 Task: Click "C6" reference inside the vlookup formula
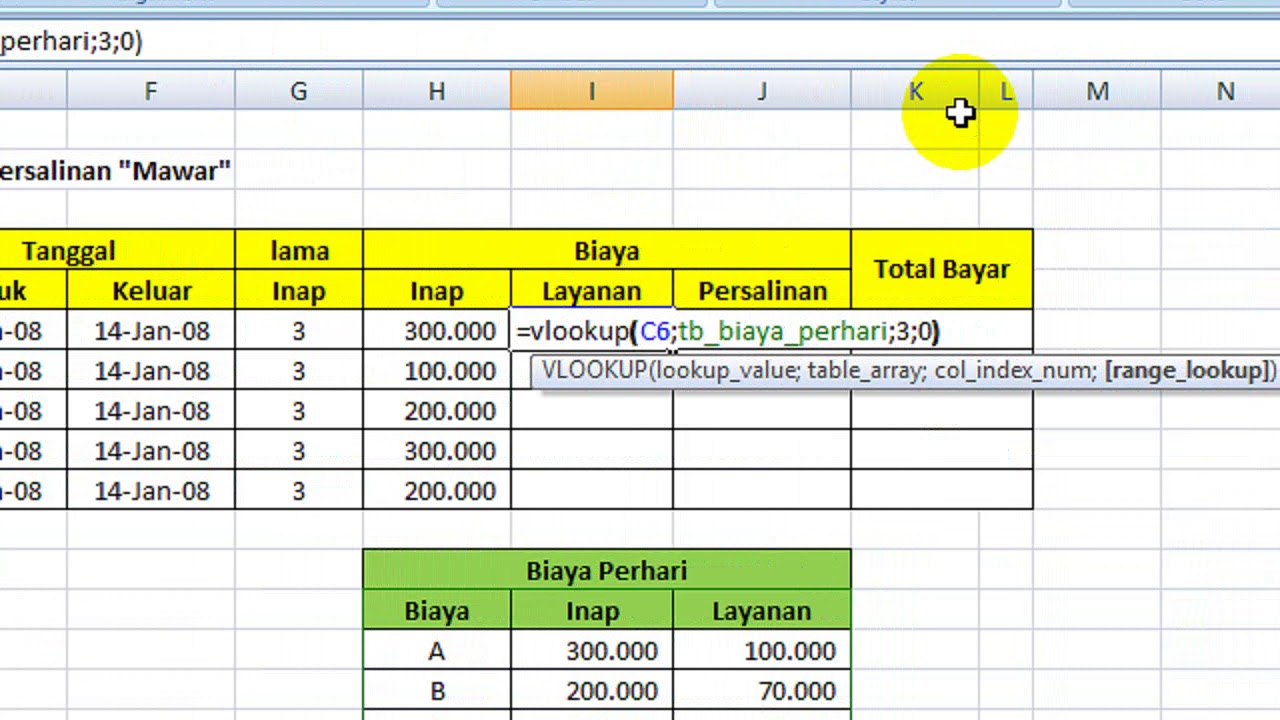tap(654, 331)
